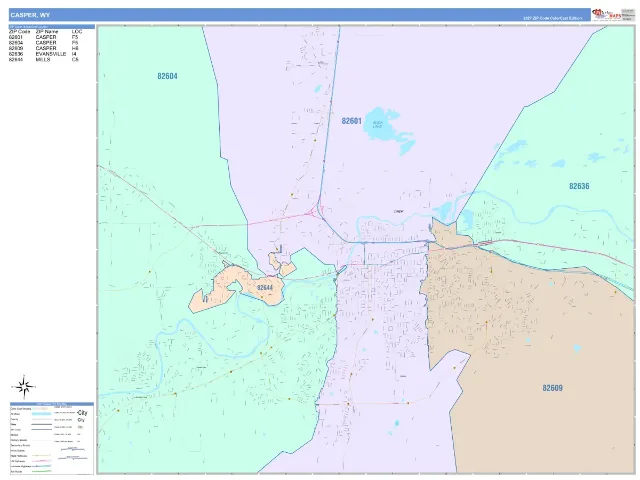The width and height of the screenshot is (640, 480).
Task: Click the Soda Lake label on the map
Action: point(378,124)
